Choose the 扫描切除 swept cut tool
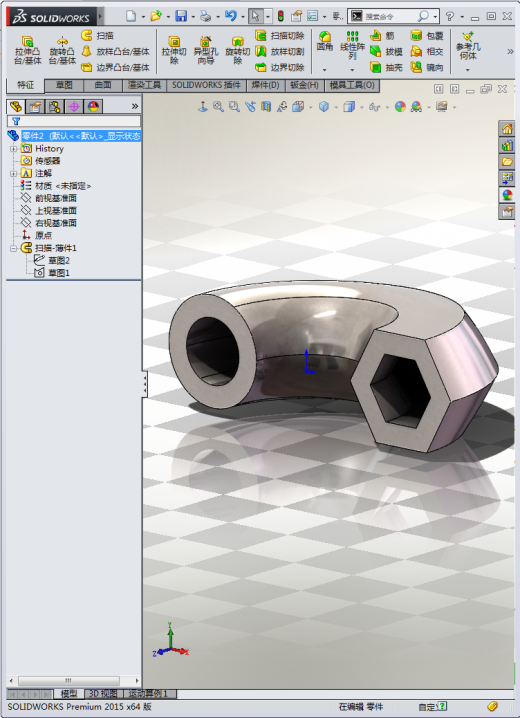This screenshot has height=718, width=520. click(280, 35)
